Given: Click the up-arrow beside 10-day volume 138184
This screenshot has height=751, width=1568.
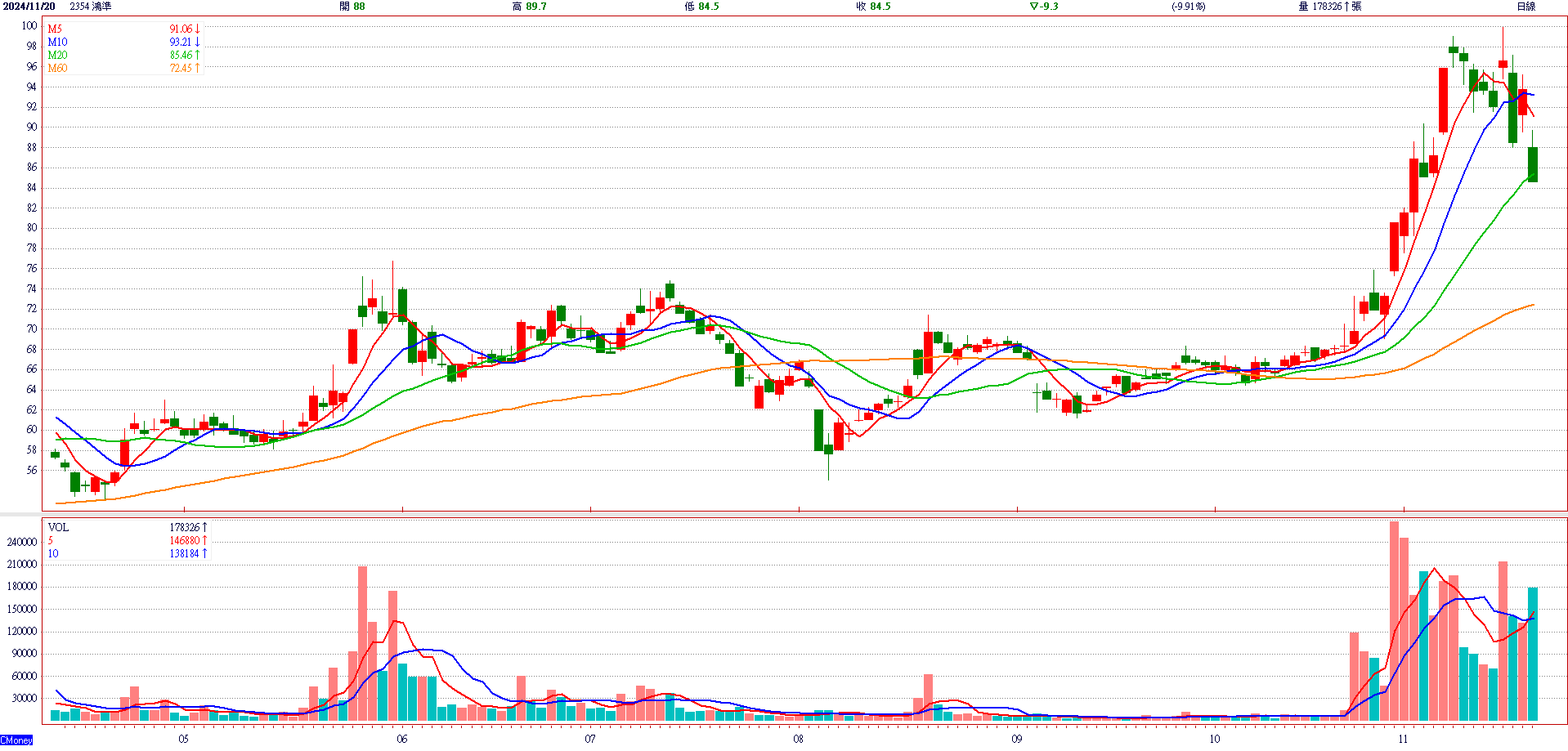Looking at the screenshot, I should tap(204, 553).
